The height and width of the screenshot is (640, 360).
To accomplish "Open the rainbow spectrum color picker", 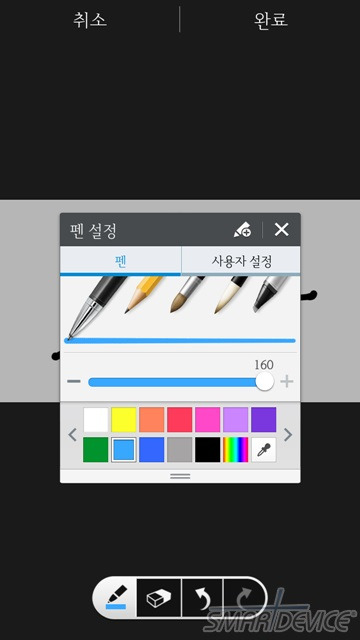I will [236, 450].
